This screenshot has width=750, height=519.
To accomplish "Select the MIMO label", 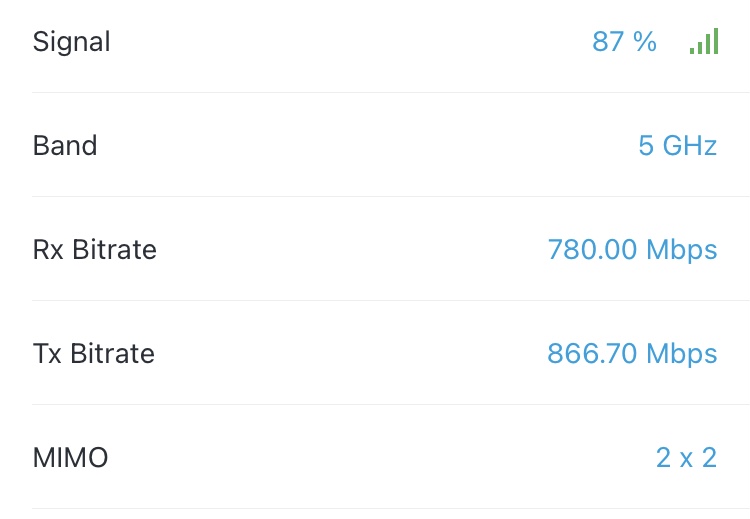I will (x=70, y=458).
